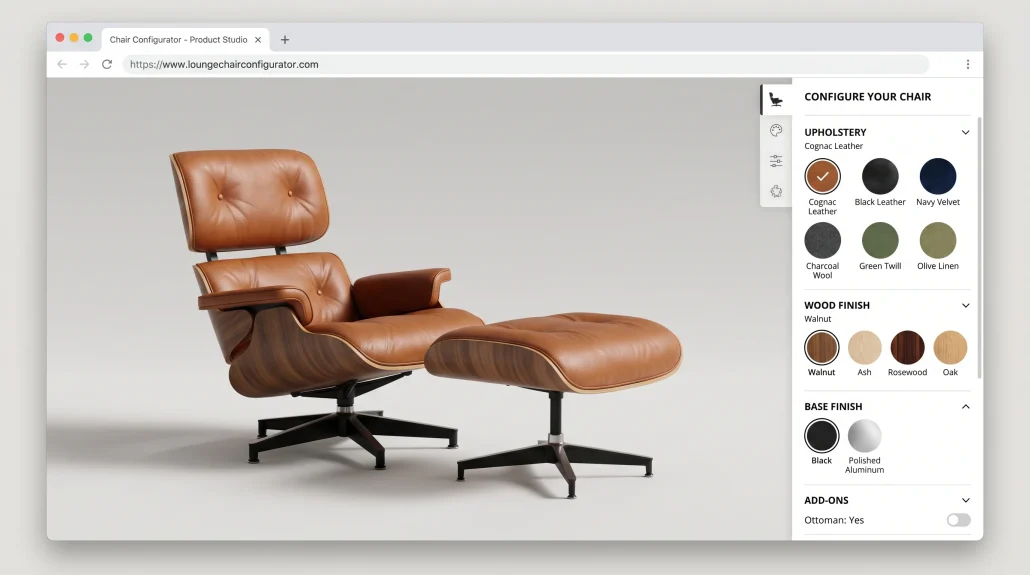This screenshot has width=1030, height=575.
Task: Open a new browser tab
Action: 285,39
